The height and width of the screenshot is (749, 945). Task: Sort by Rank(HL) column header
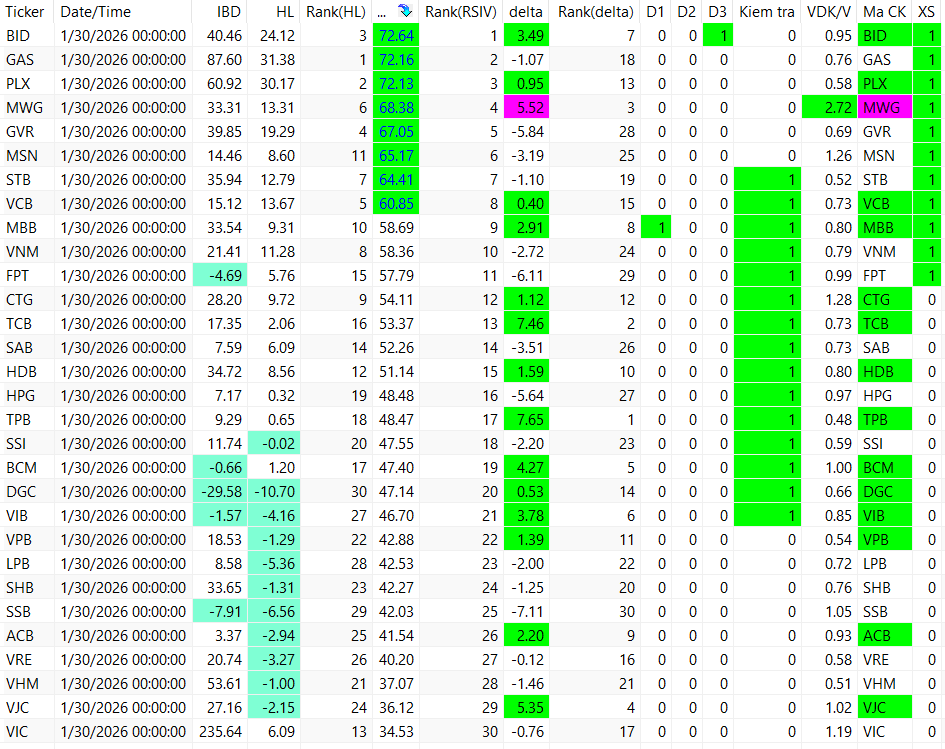(336, 12)
